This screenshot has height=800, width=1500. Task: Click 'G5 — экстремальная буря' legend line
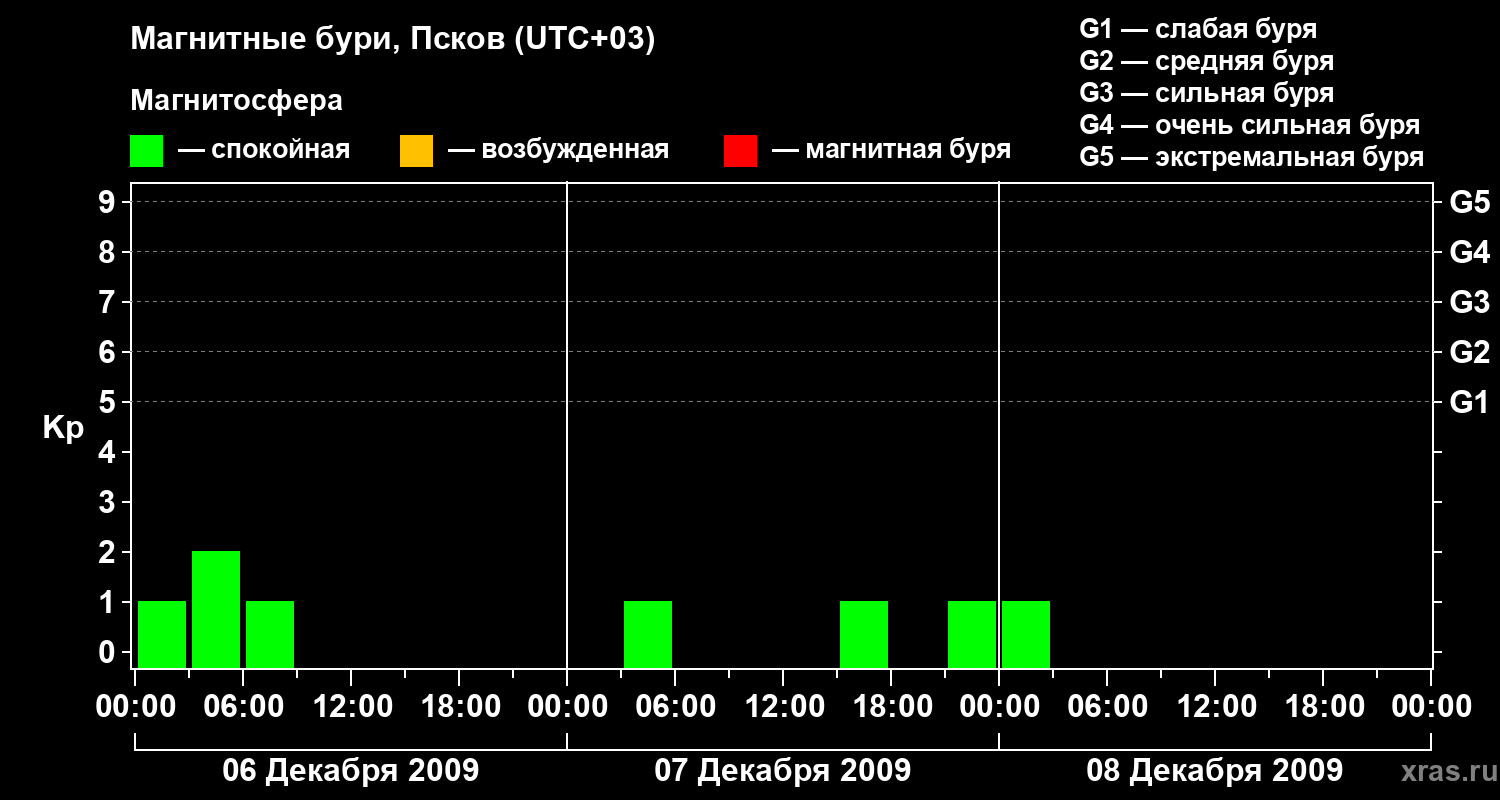pyautogui.click(x=1252, y=157)
